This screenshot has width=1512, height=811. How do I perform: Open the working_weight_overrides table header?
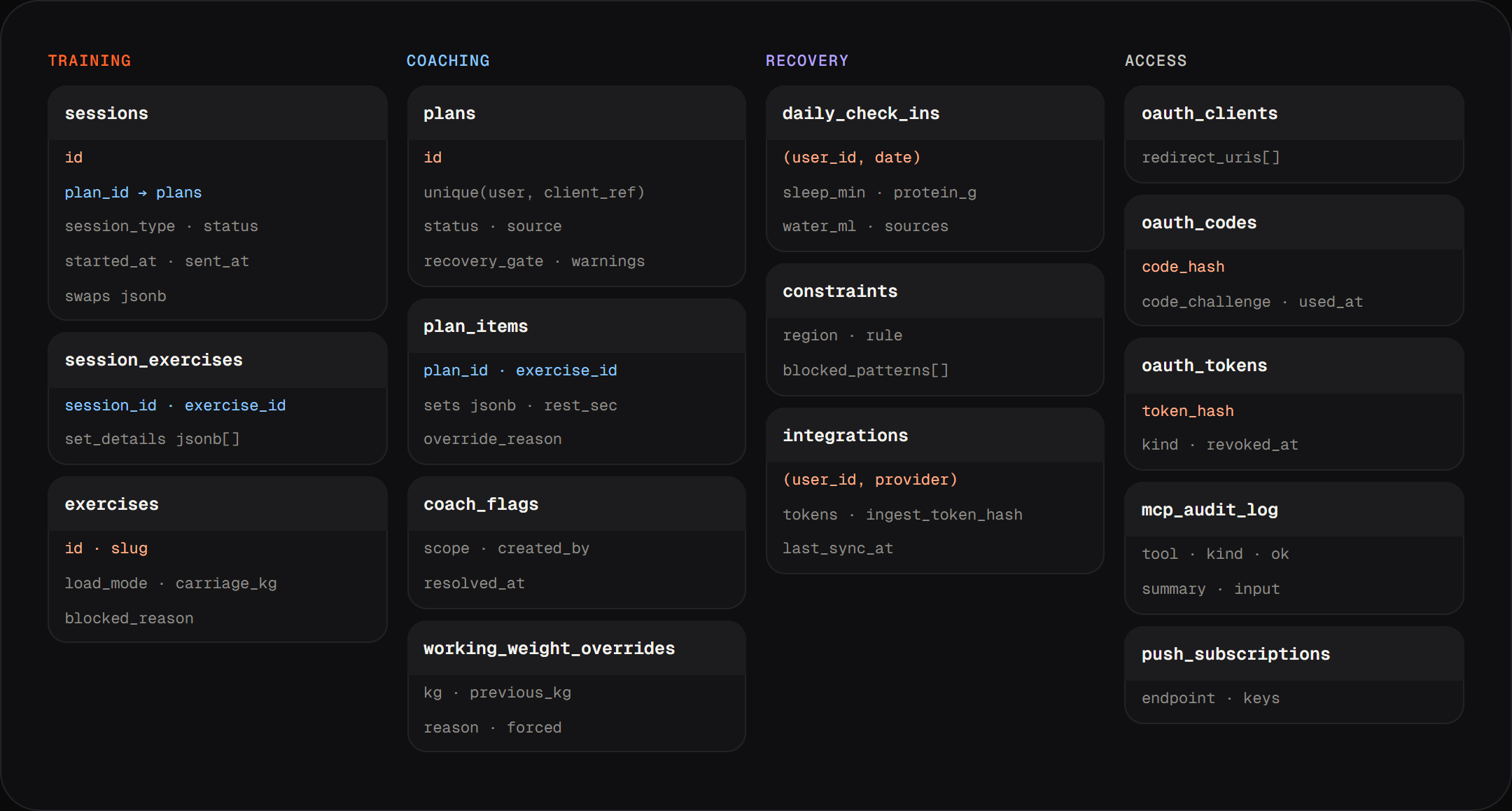click(x=577, y=649)
